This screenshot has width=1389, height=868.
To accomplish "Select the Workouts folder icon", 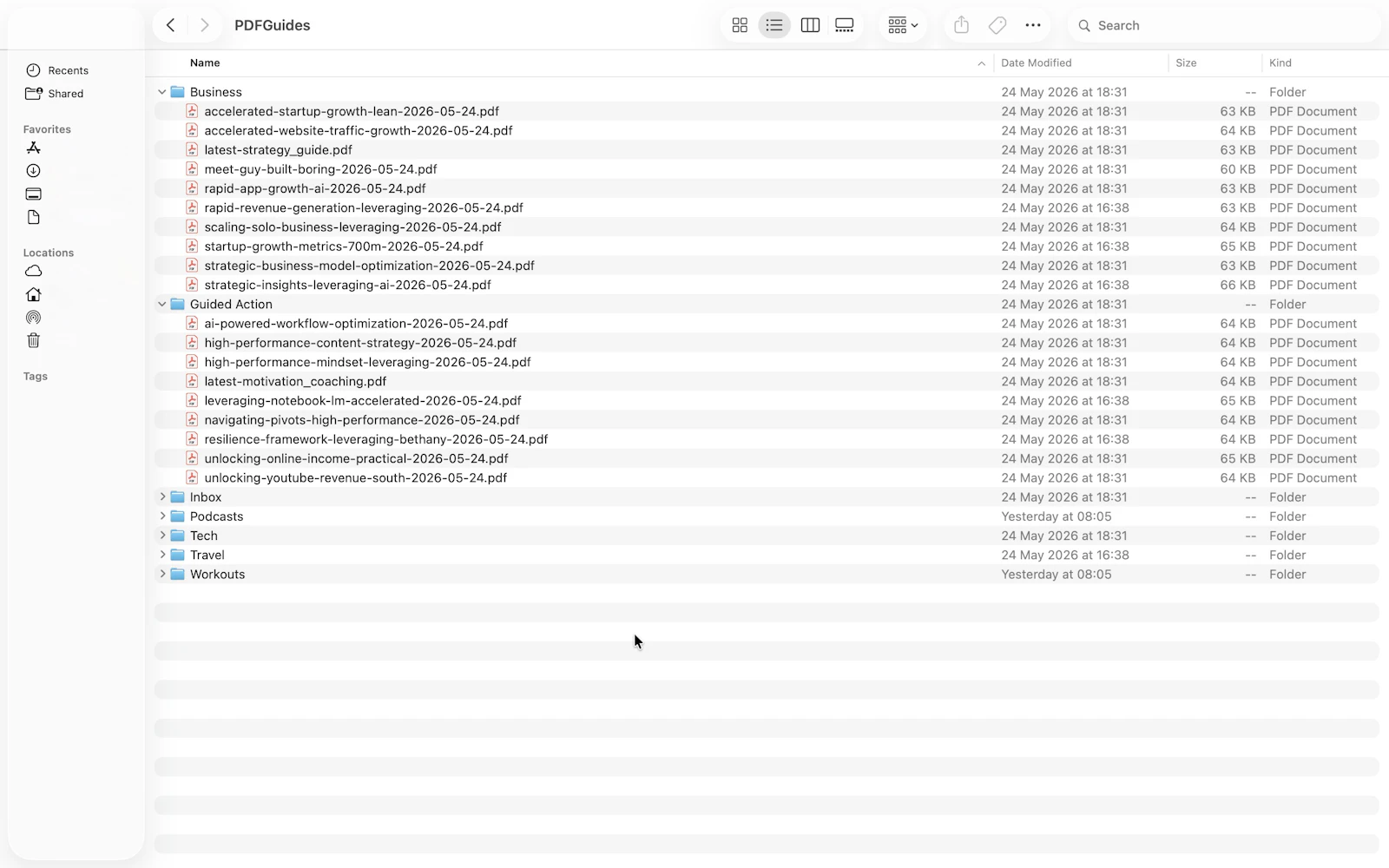I will point(178,574).
